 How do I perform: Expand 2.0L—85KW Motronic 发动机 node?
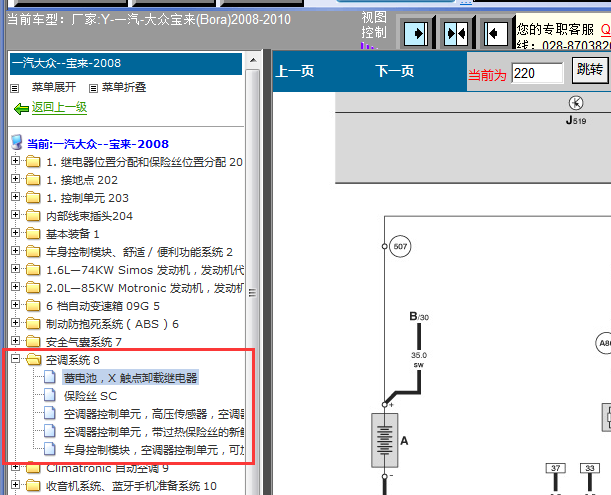[15, 286]
